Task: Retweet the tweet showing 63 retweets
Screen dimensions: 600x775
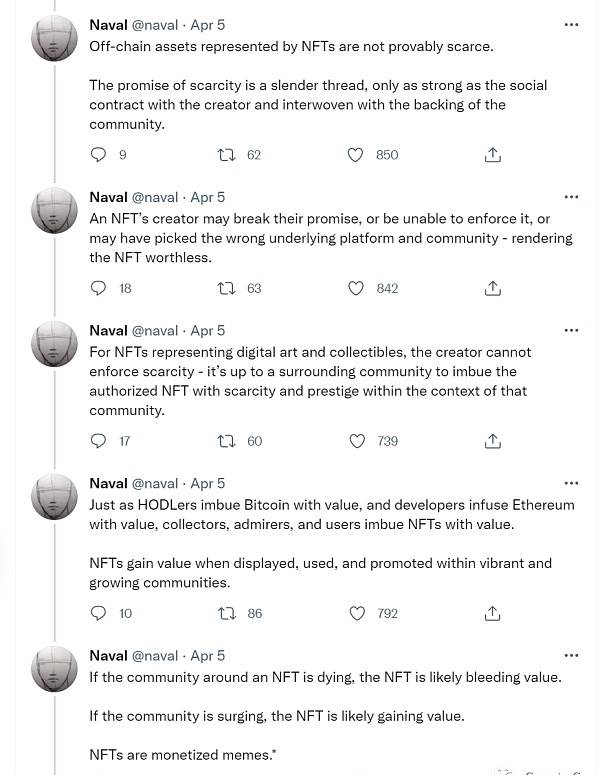Action: pos(226,288)
